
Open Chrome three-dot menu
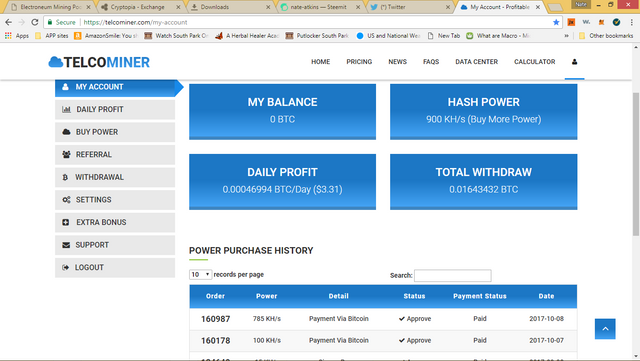[x=632, y=22]
